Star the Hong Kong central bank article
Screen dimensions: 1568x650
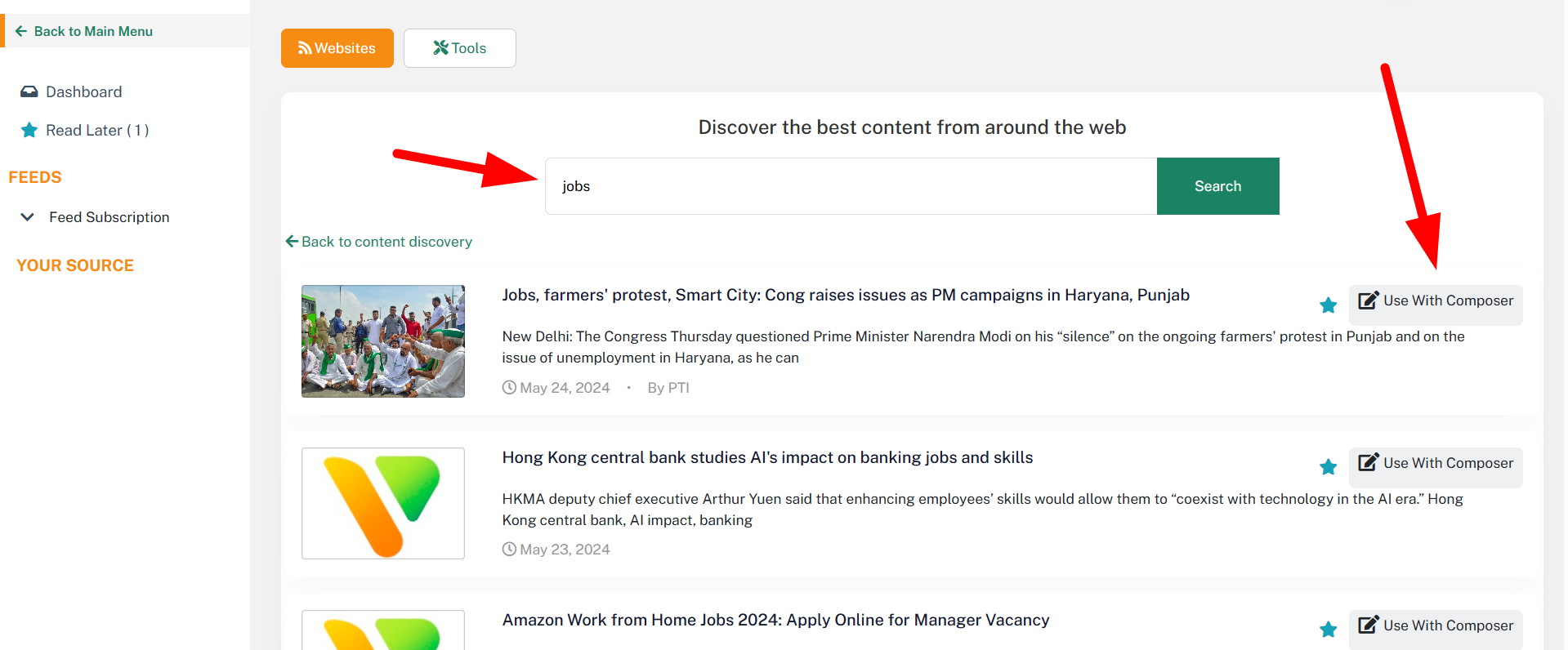click(1328, 467)
